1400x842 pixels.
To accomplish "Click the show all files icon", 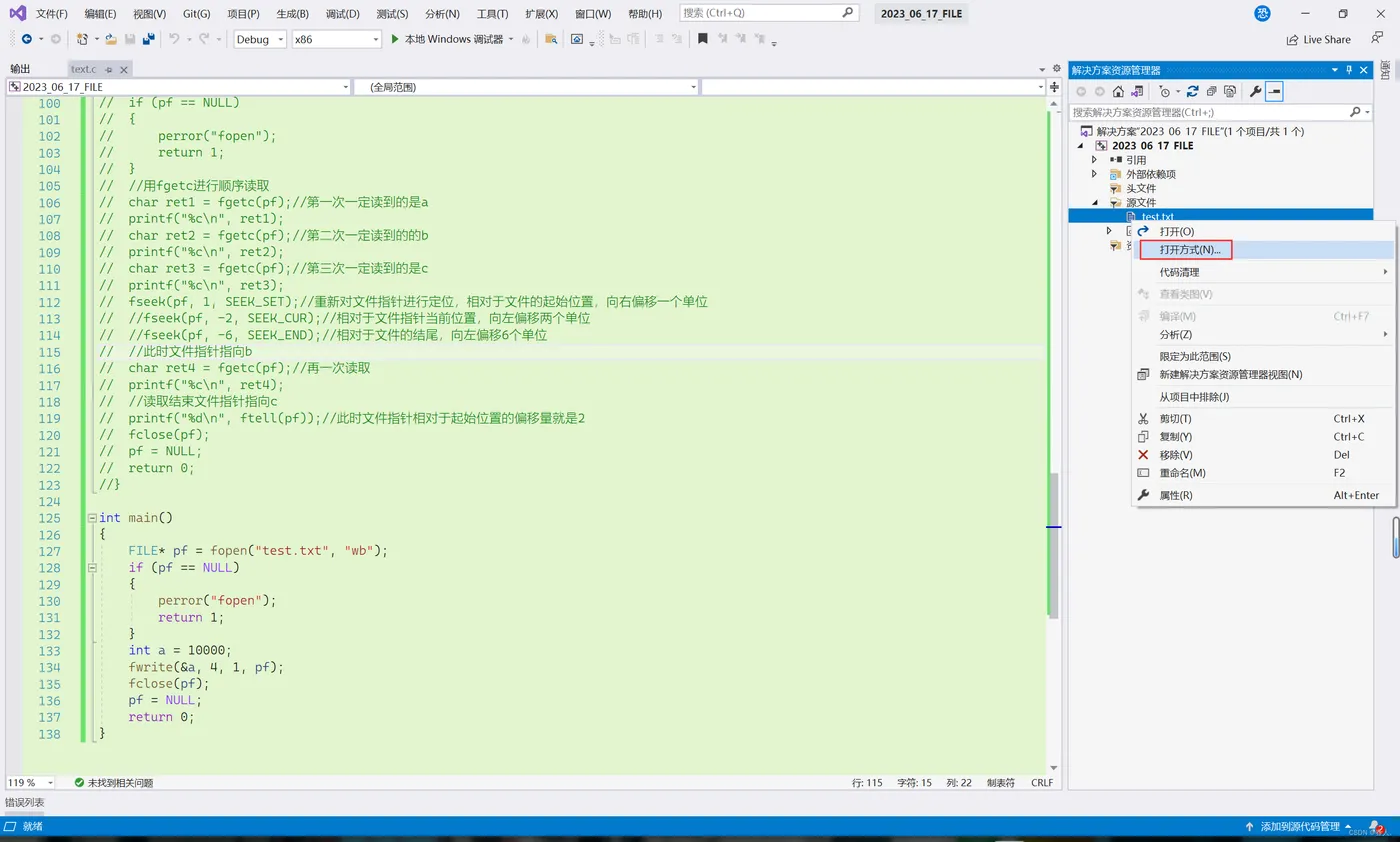I will (x=1229, y=91).
